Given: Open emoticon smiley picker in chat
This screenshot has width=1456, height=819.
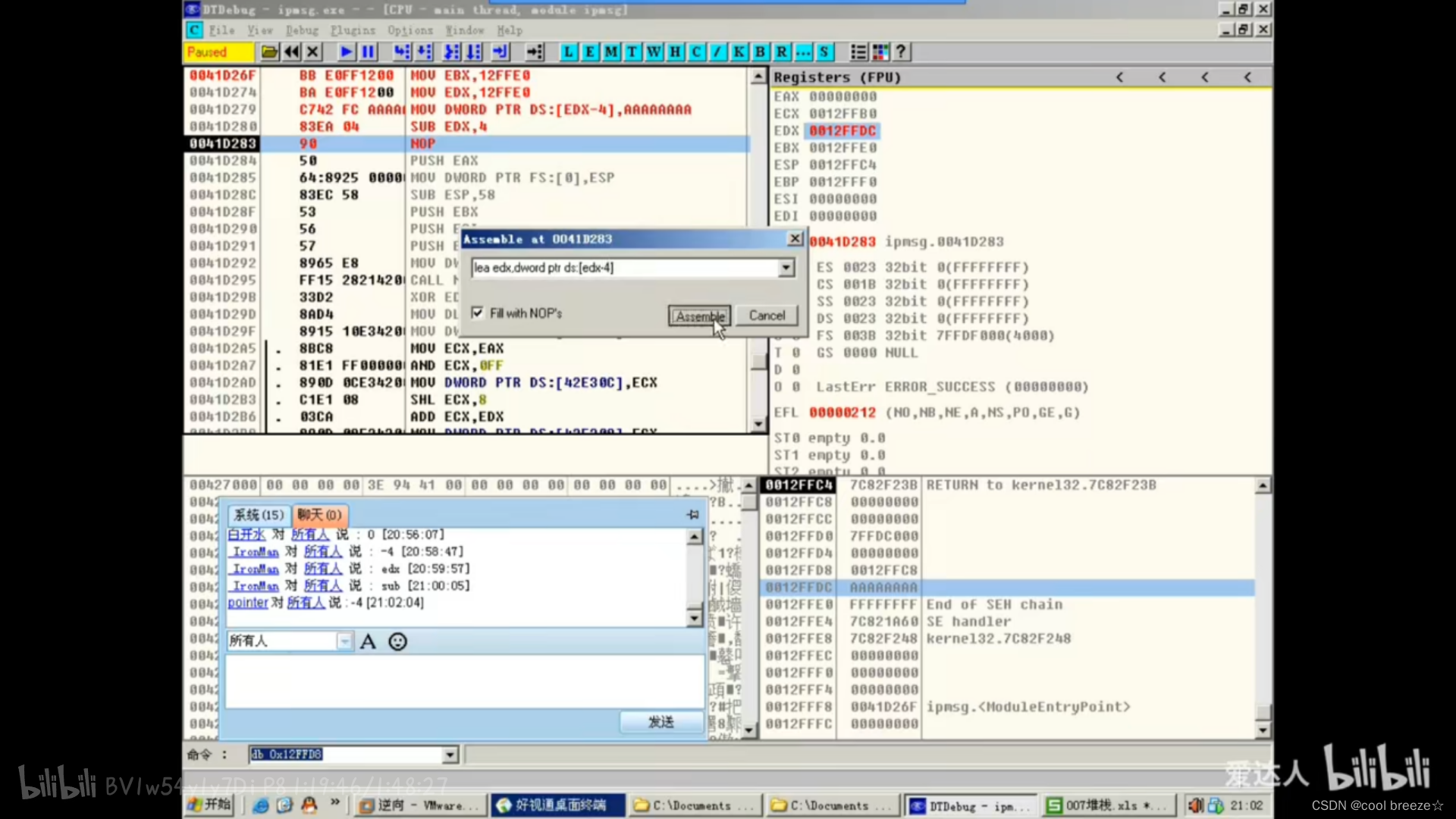Looking at the screenshot, I should point(397,642).
